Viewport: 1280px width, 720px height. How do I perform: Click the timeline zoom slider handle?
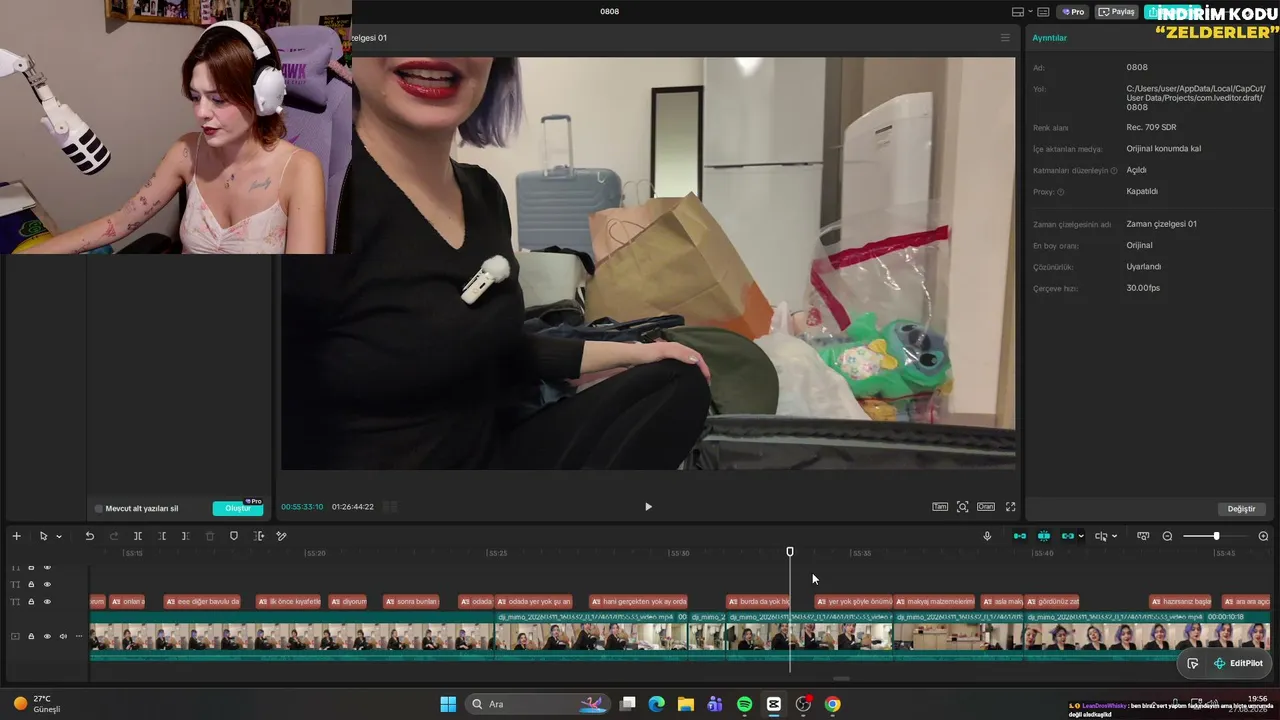[x=1216, y=536]
